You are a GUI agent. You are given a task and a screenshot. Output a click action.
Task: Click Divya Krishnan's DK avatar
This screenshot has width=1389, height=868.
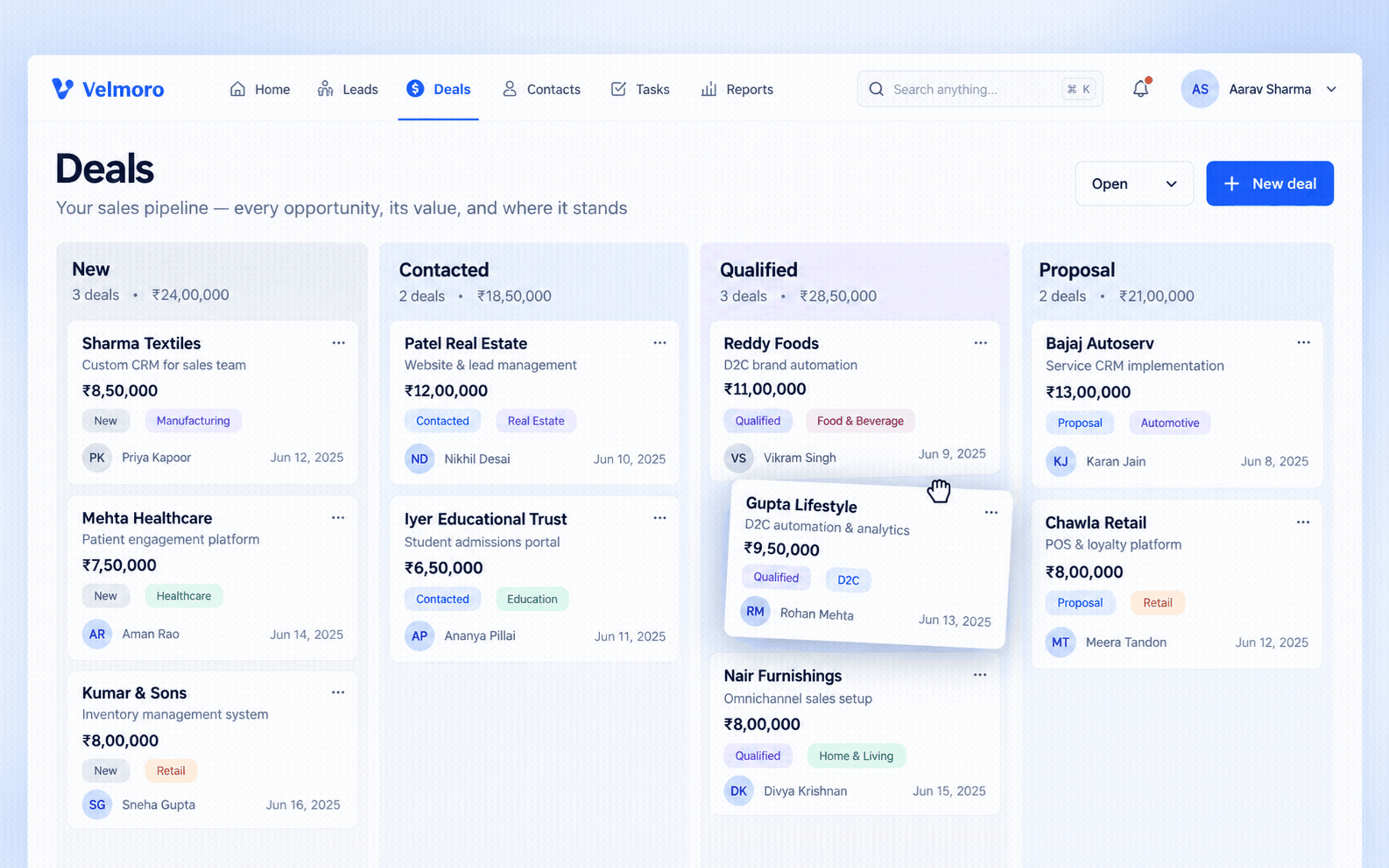pos(739,791)
